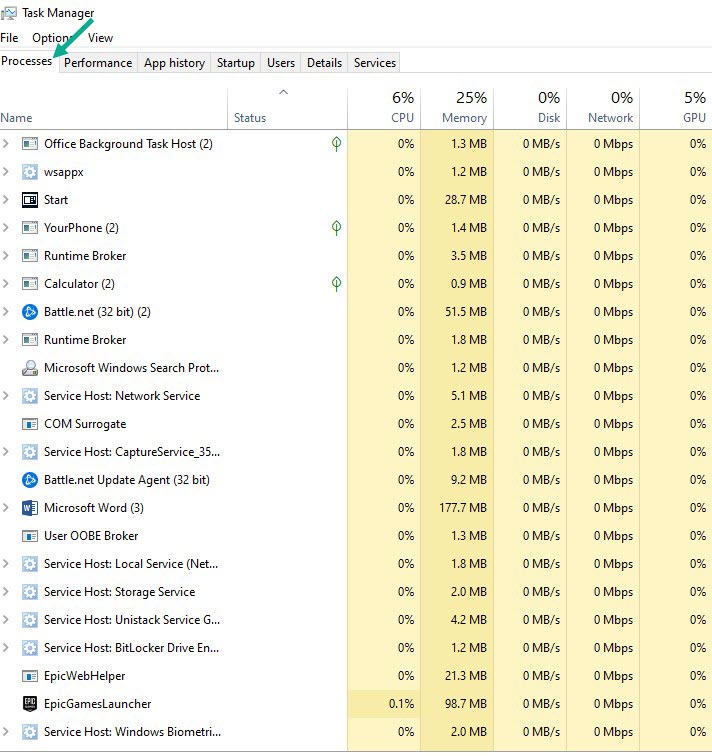Click the Service Host: Network Service icon
Screen dimensions: 712x756
coord(30,396)
